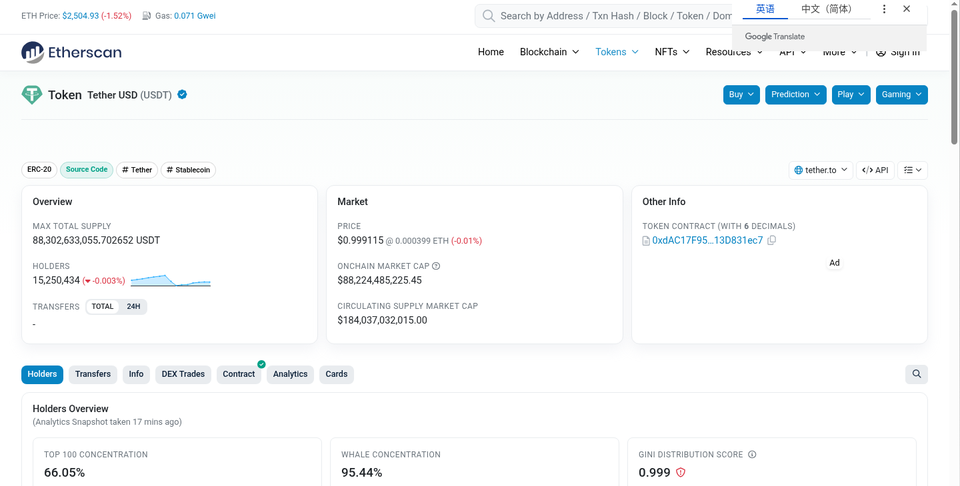Click the contract file icon beside address
The height and width of the screenshot is (486, 960).
click(x=646, y=241)
